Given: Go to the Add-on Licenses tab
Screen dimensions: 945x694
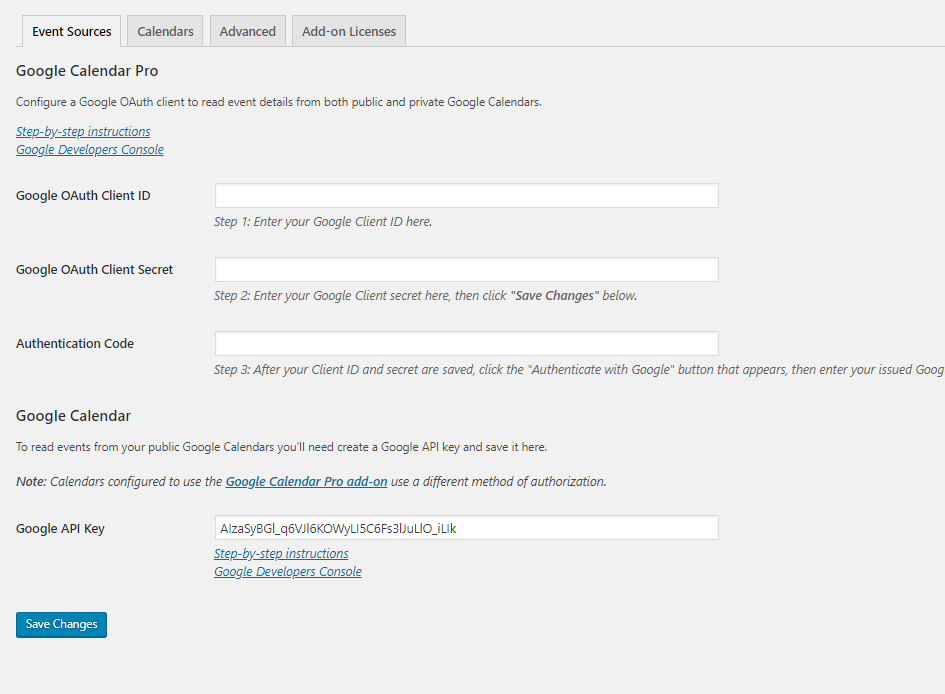Looking at the screenshot, I should 349,31.
